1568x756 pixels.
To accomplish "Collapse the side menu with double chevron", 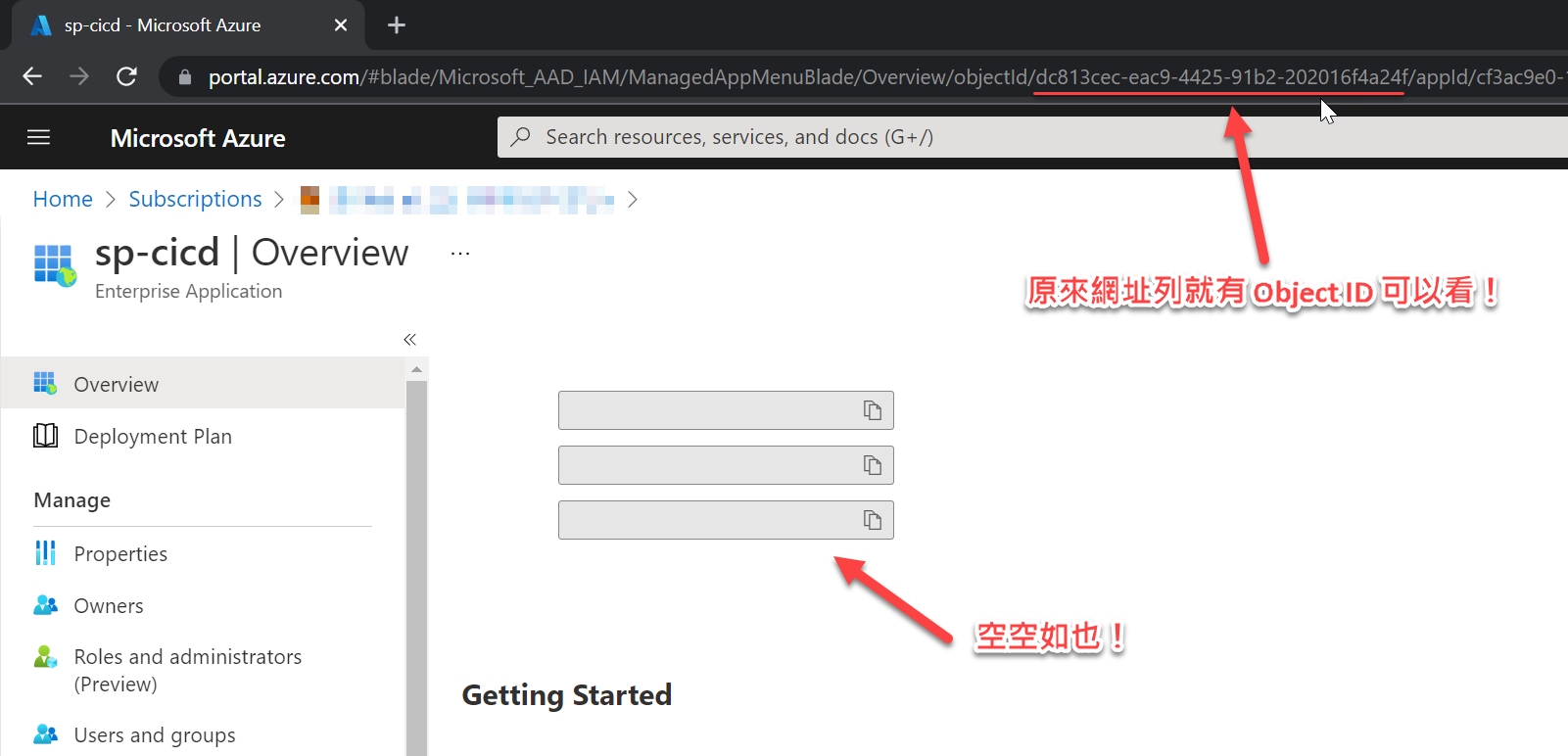I will point(409,340).
